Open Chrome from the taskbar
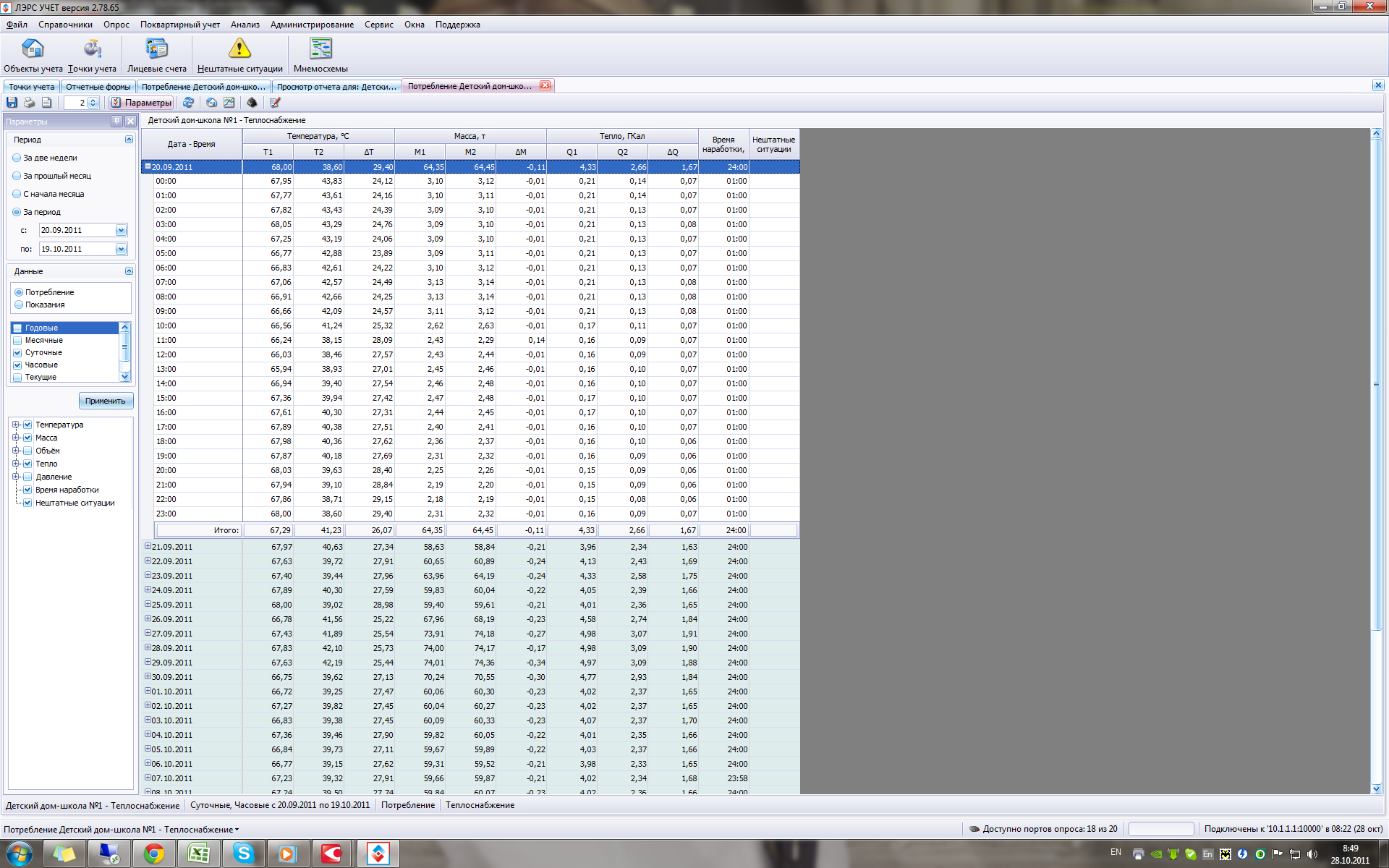 click(153, 854)
